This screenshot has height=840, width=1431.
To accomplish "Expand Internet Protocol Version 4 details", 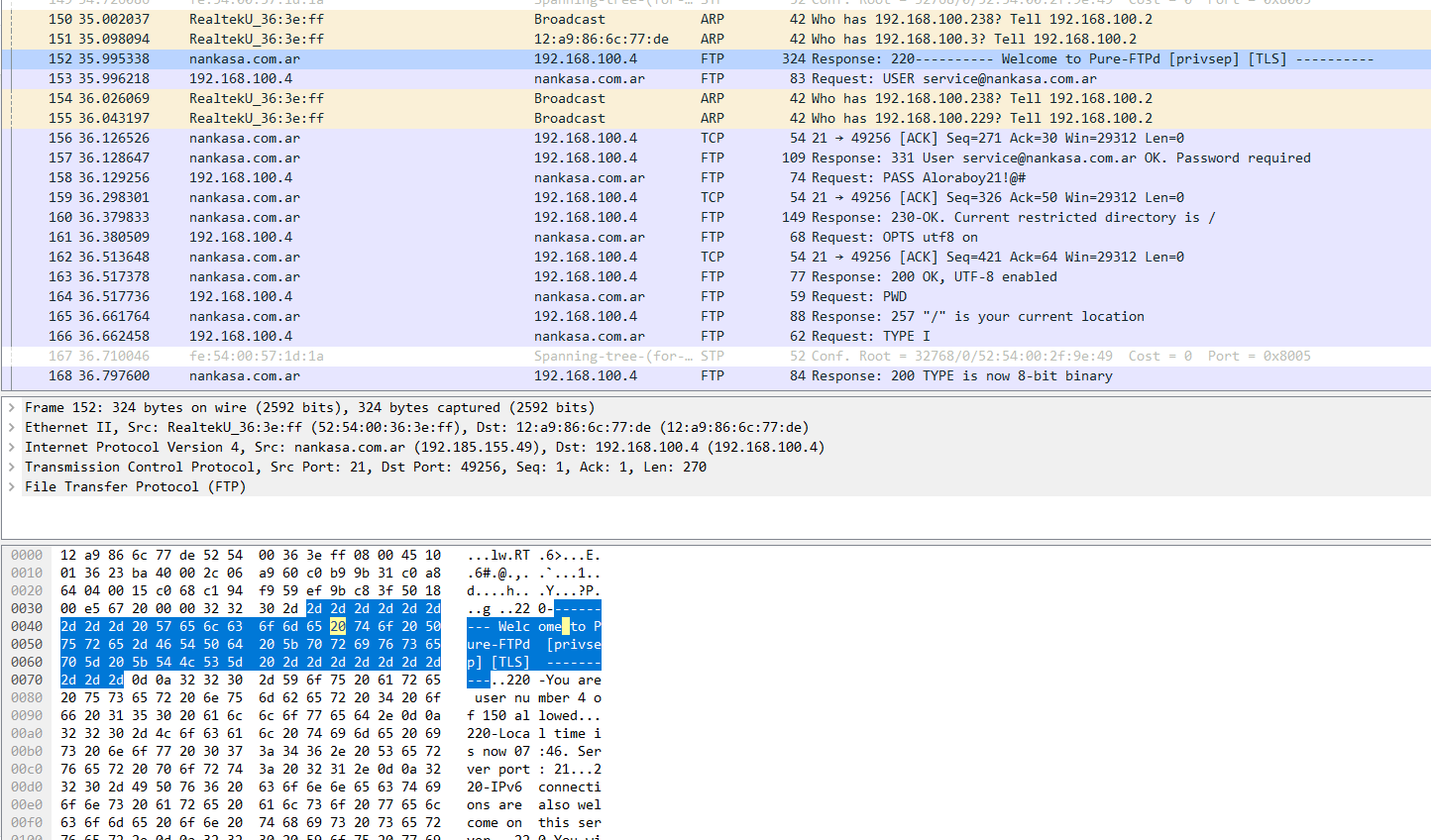I will click(x=12, y=447).
